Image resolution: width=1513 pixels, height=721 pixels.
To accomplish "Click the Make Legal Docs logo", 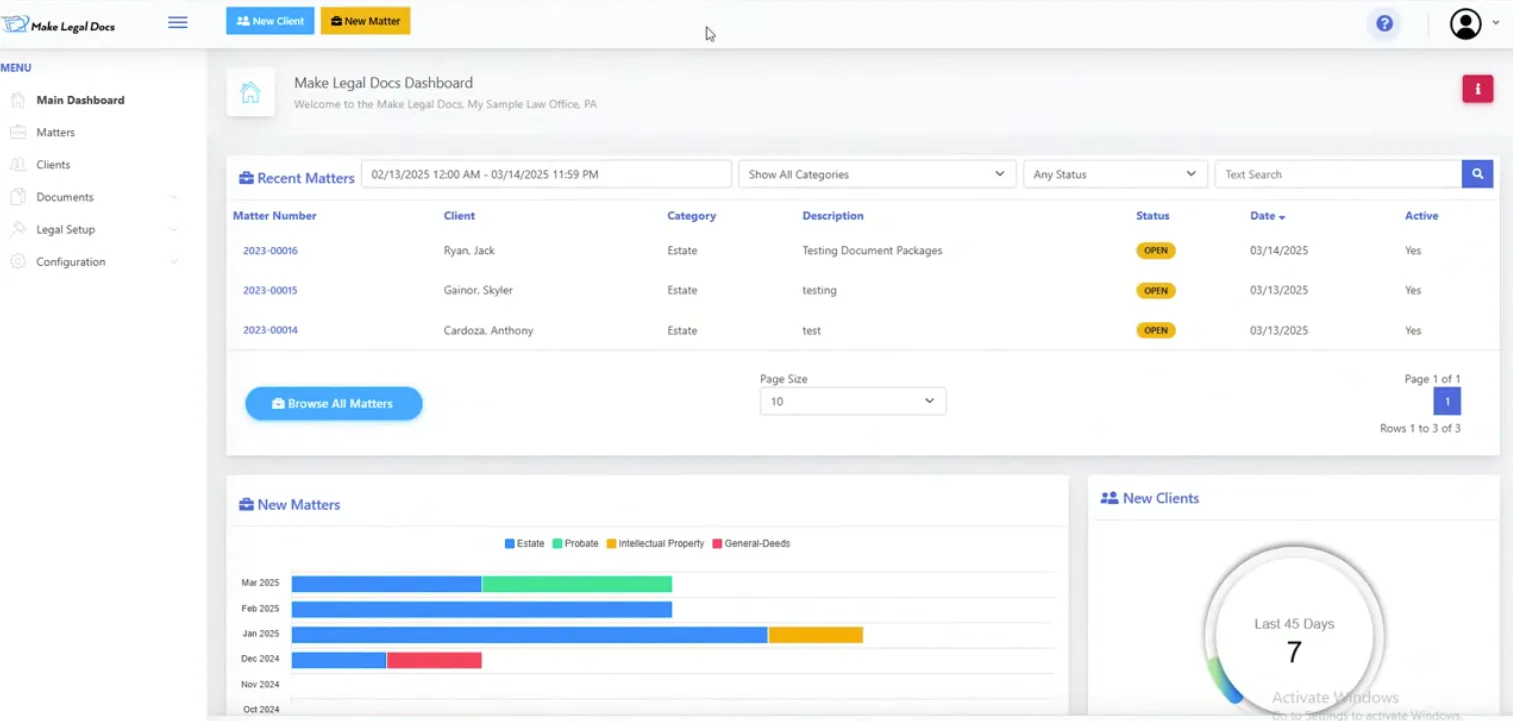I will coord(59,25).
